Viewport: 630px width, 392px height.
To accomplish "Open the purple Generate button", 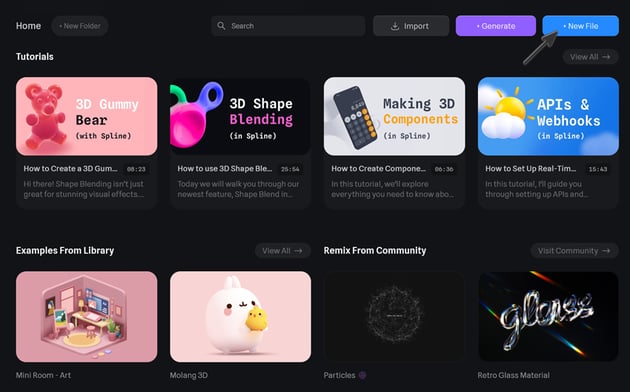I will [496, 26].
